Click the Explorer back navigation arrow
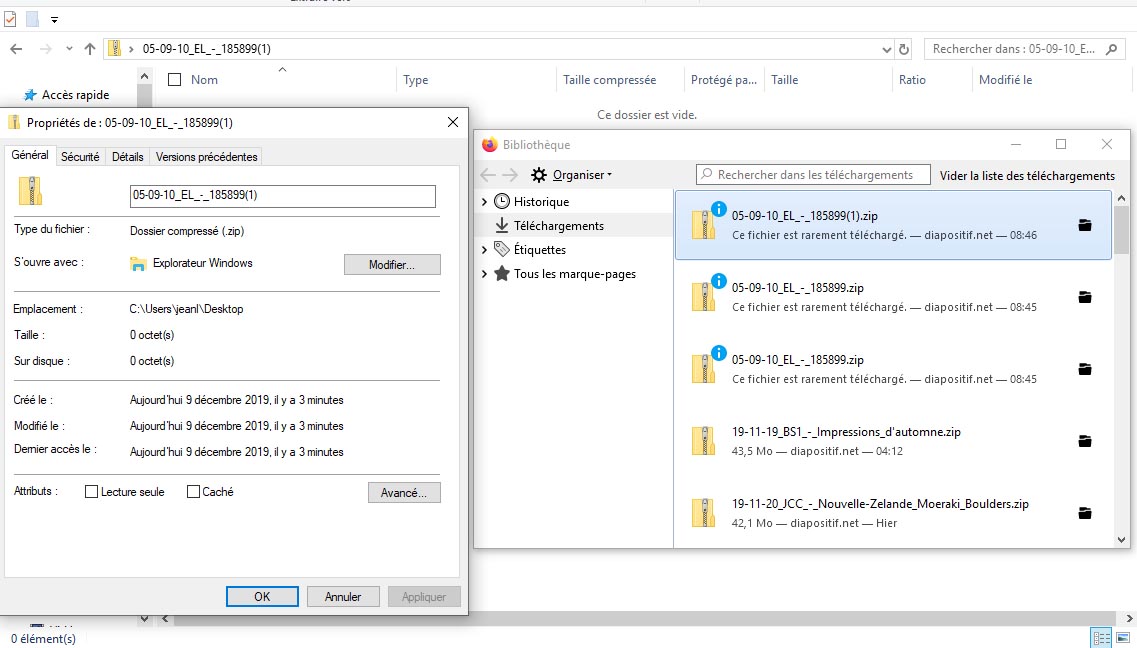The width and height of the screenshot is (1137, 648). tap(16, 49)
